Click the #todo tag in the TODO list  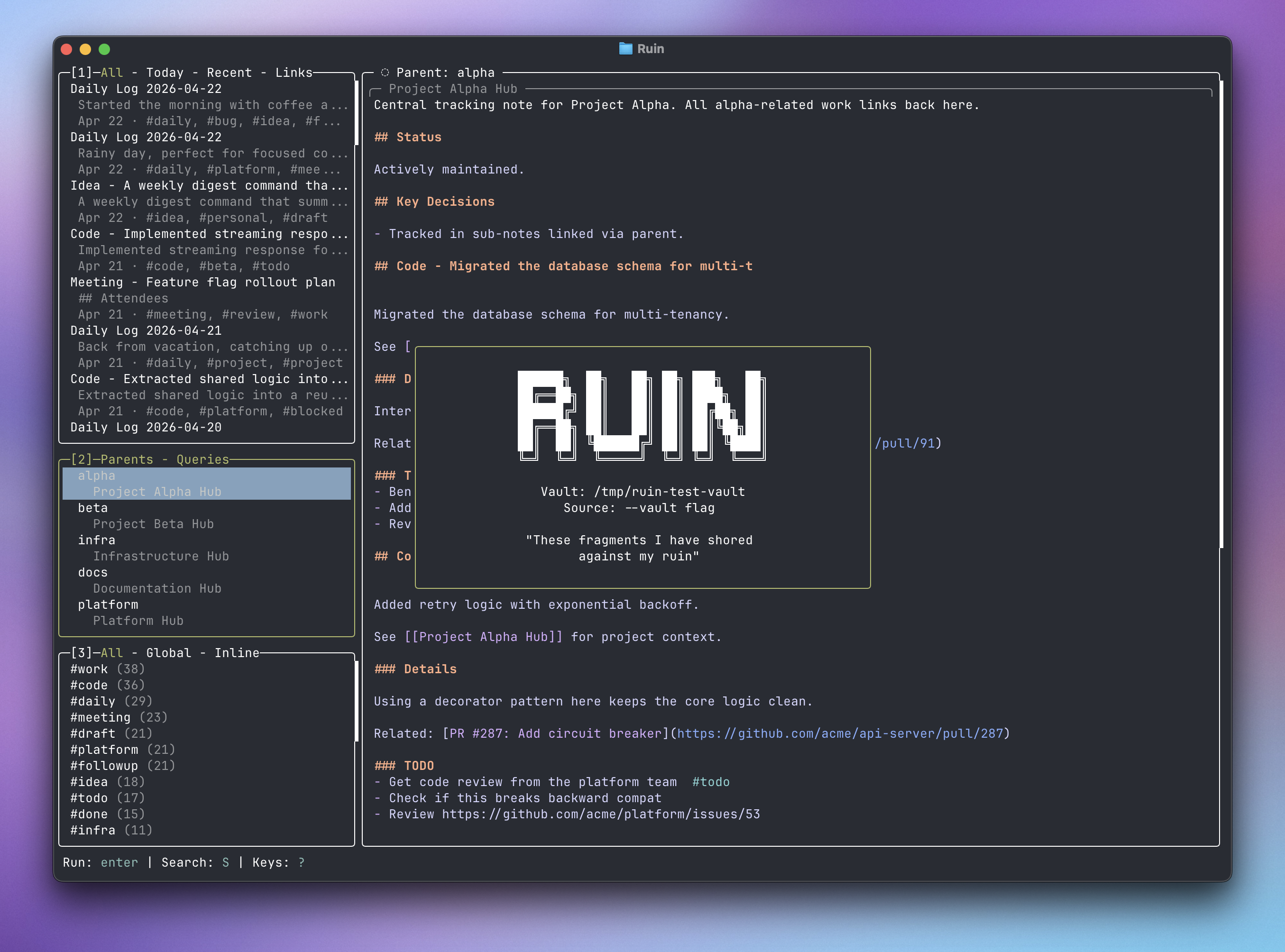711,781
